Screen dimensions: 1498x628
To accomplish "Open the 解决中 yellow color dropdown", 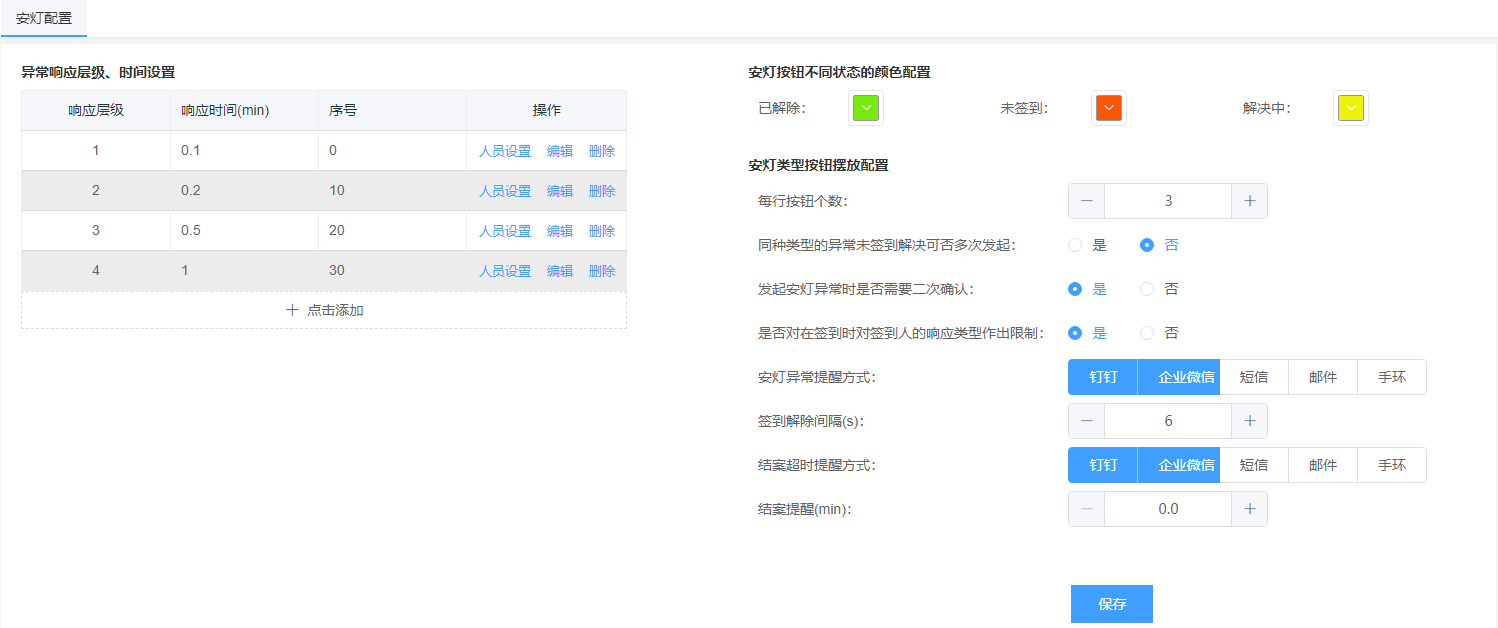I will (x=1350, y=108).
